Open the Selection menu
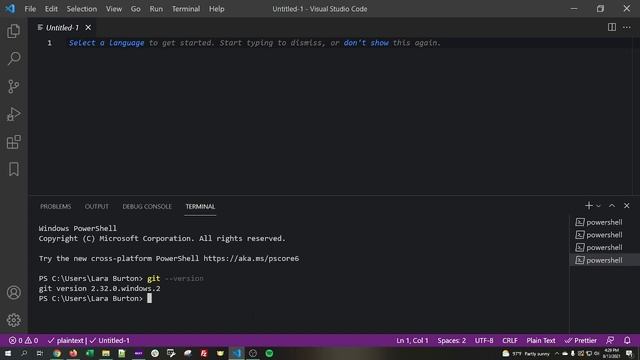Screen dimensions: 640x360 click(82, 9)
